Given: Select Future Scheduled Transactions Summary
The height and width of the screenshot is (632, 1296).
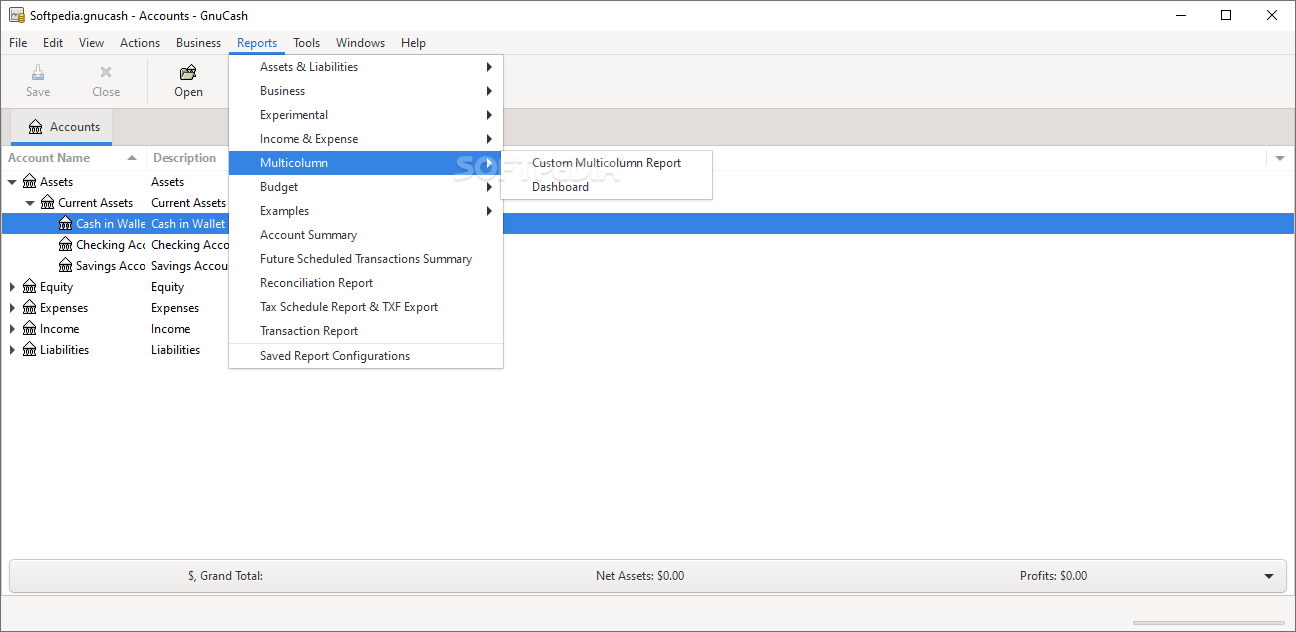Looking at the screenshot, I should coord(366,259).
